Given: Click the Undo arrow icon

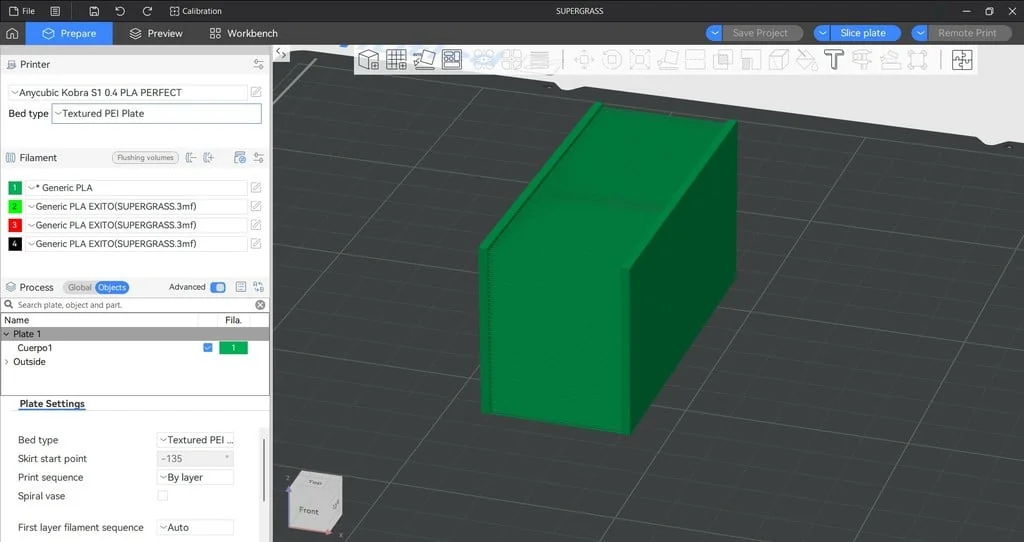Looking at the screenshot, I should pos(121,11).
